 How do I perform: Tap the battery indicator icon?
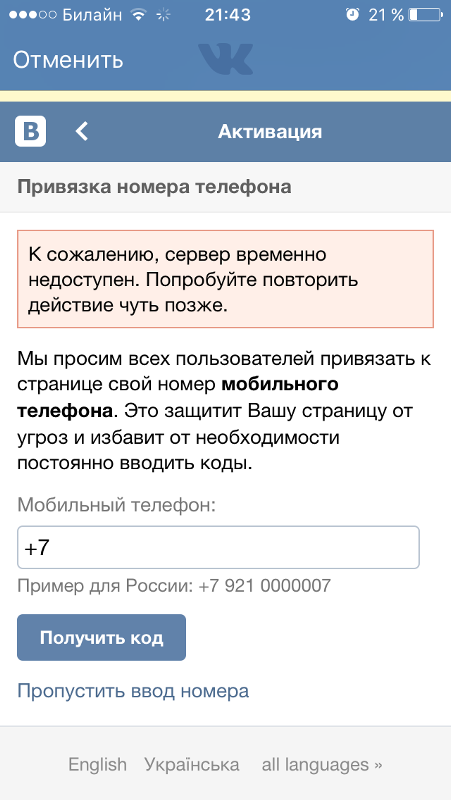tap(426, 15)
